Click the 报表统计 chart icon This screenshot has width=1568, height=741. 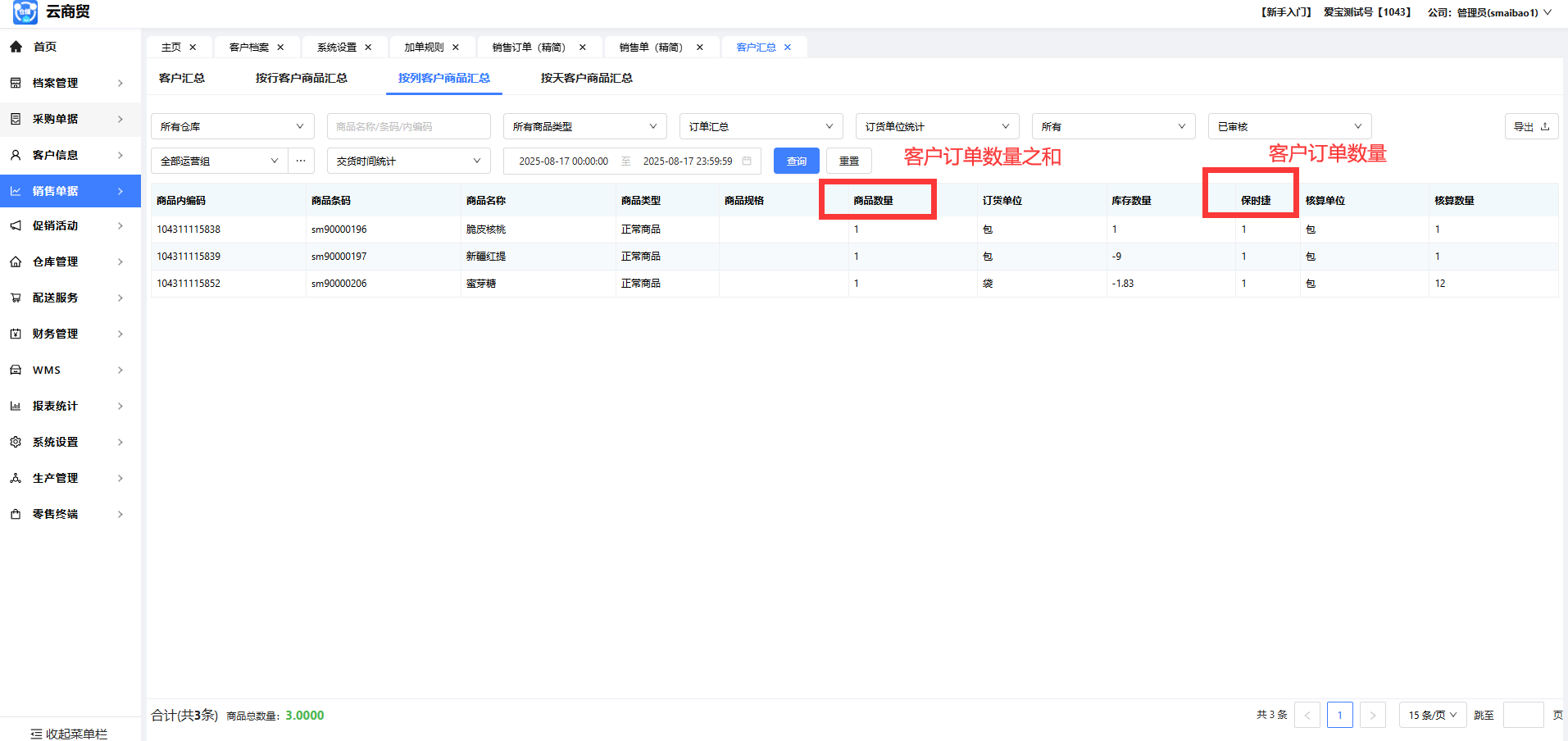(x=16, y=406)
